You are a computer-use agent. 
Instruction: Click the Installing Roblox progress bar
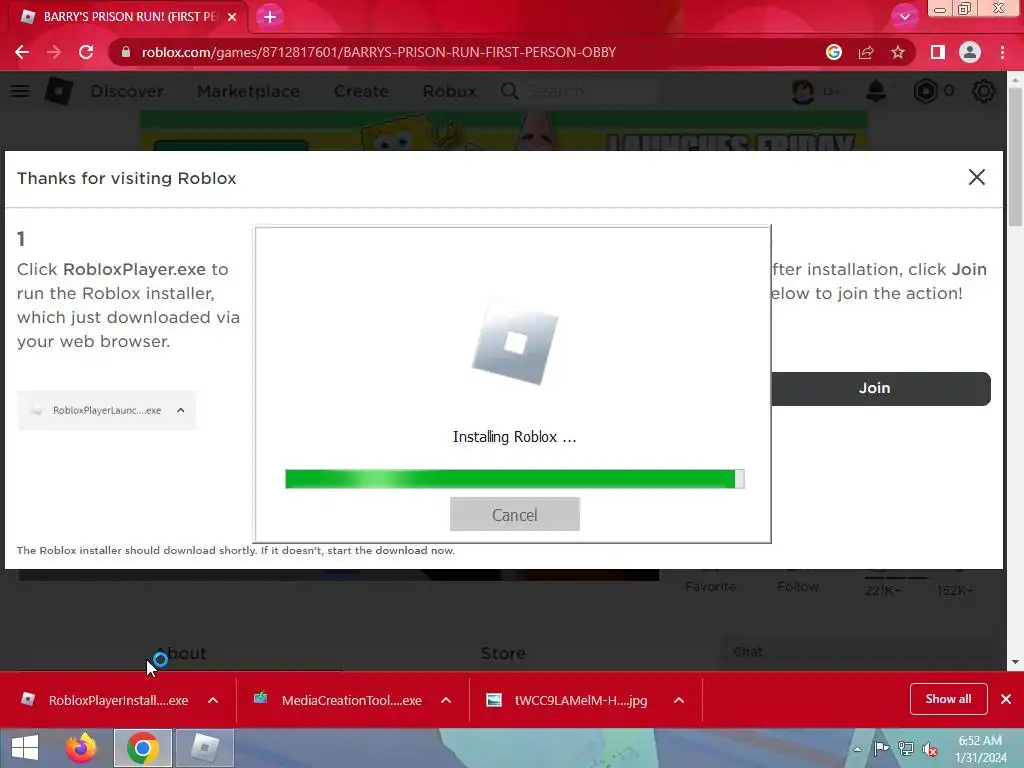(515, 479)
